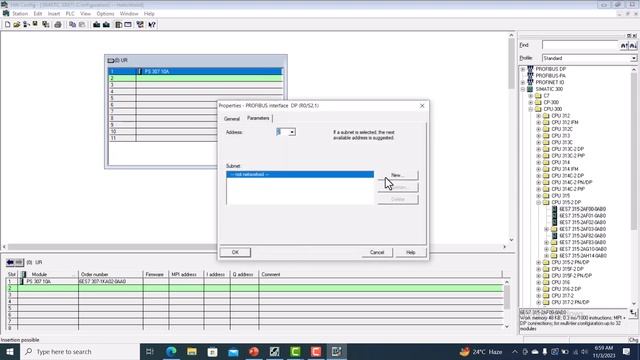Click the back arrow in the rack detail pane
Viewport: 640px width, 360px height.
10,262
